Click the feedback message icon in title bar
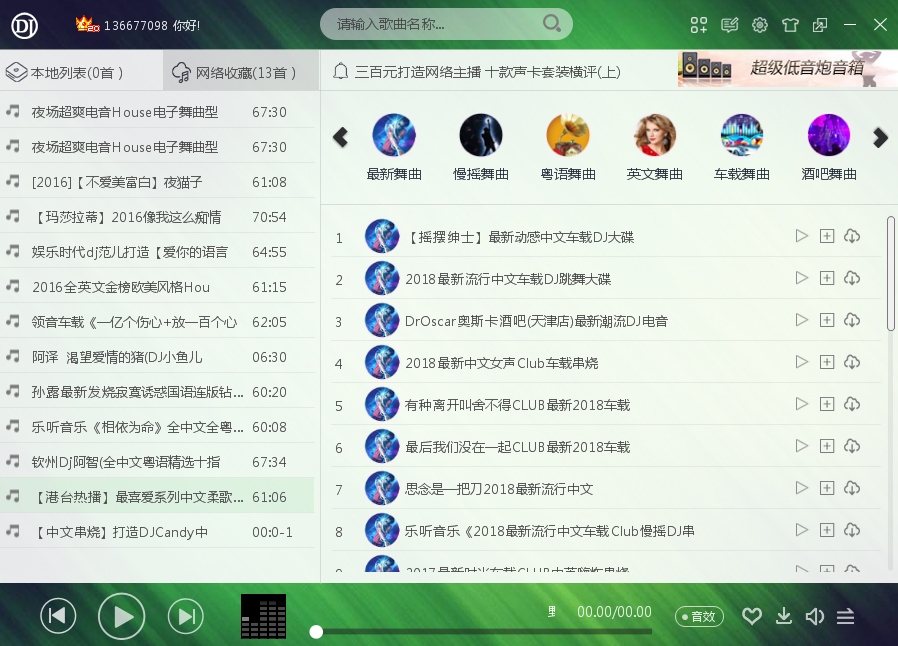 point(730,25)
